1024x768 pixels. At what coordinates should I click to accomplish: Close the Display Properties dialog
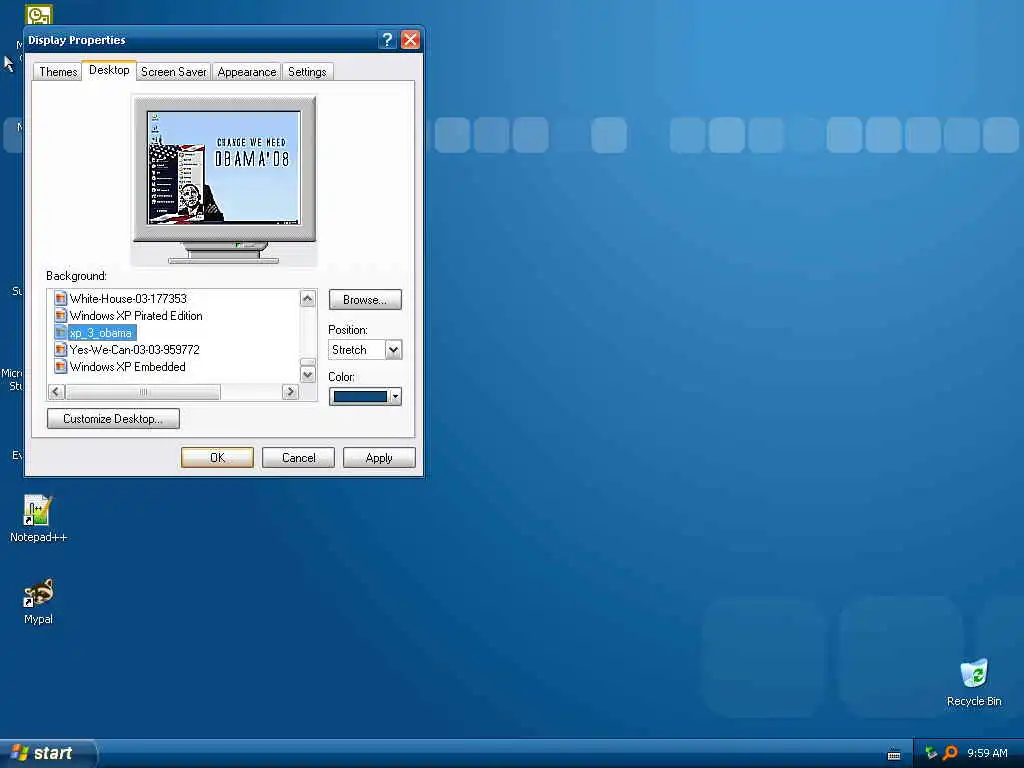410,40
